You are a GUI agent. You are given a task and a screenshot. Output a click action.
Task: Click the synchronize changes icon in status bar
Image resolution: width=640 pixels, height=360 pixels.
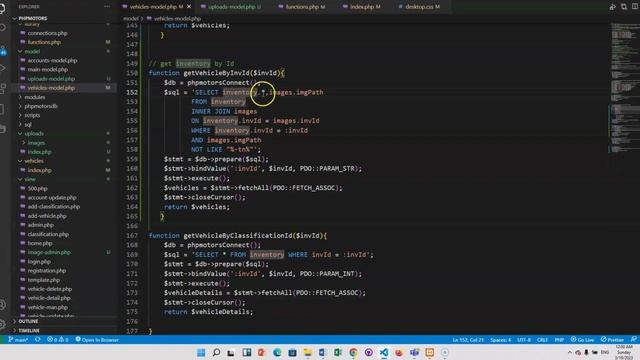pos(38,340)
